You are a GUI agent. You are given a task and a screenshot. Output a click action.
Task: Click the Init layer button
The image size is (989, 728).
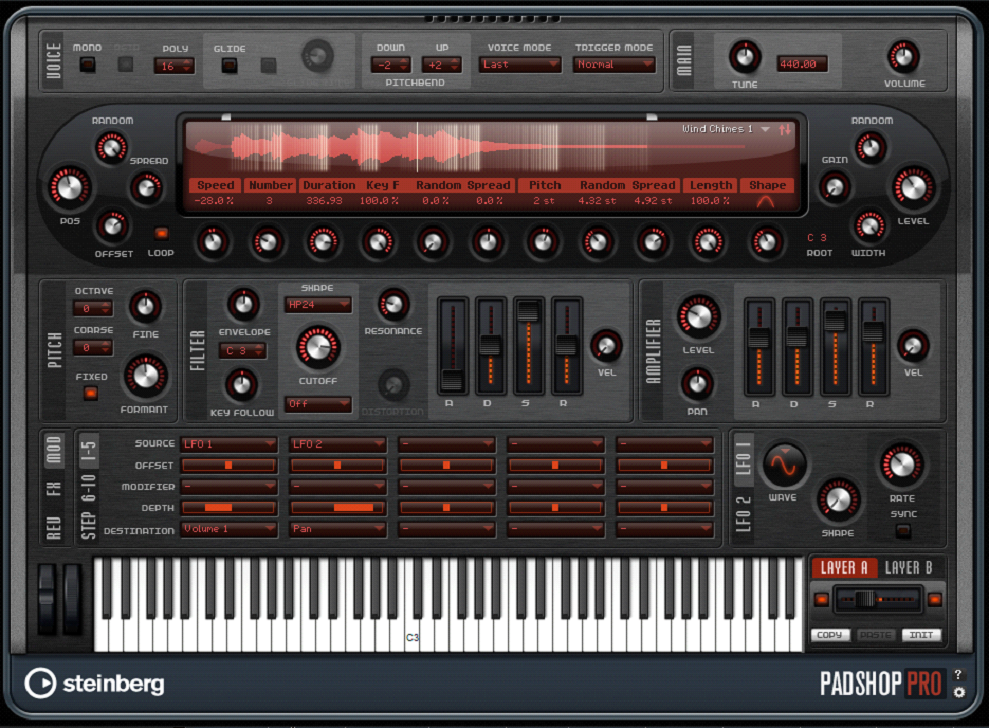click(x=921, y=635)
